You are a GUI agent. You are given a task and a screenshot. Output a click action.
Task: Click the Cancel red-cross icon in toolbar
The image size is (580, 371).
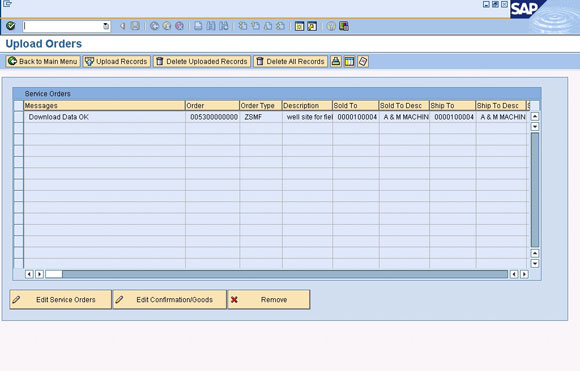(x=179, y=26)
